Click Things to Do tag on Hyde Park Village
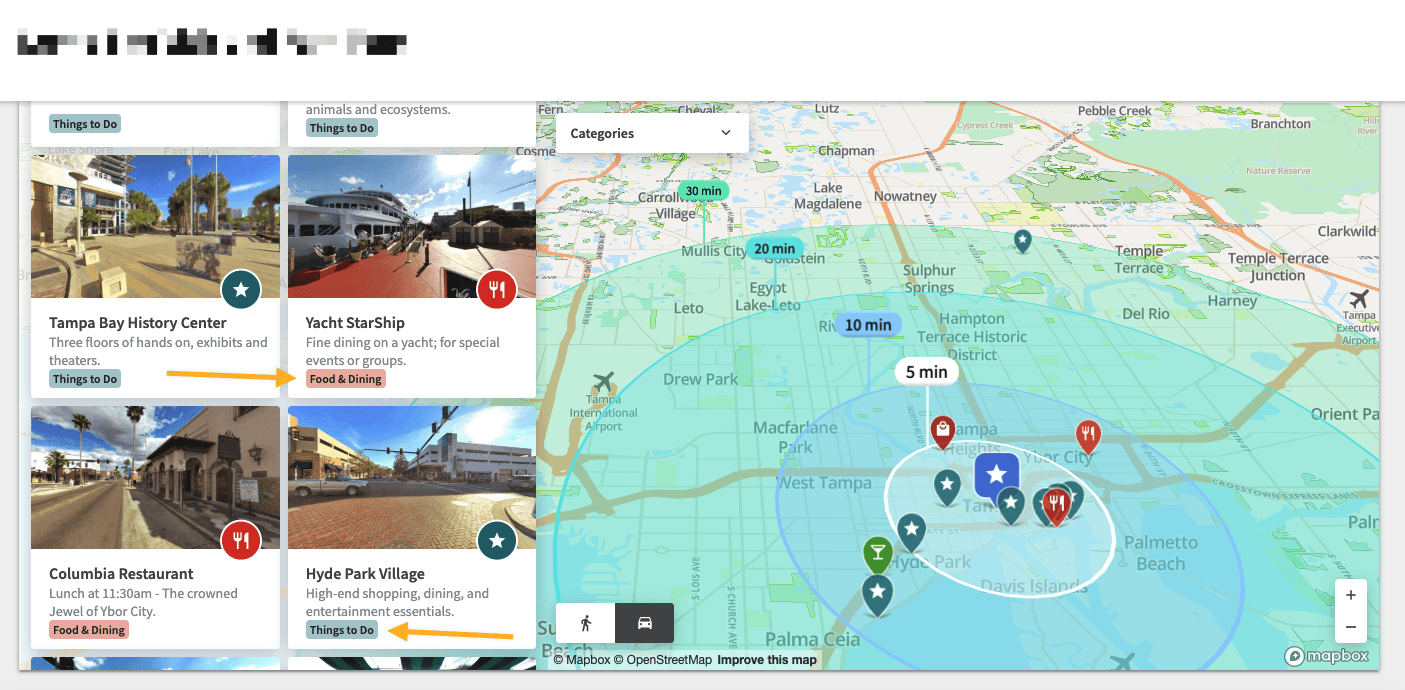The image size is (1405, 690). [342, 630]
